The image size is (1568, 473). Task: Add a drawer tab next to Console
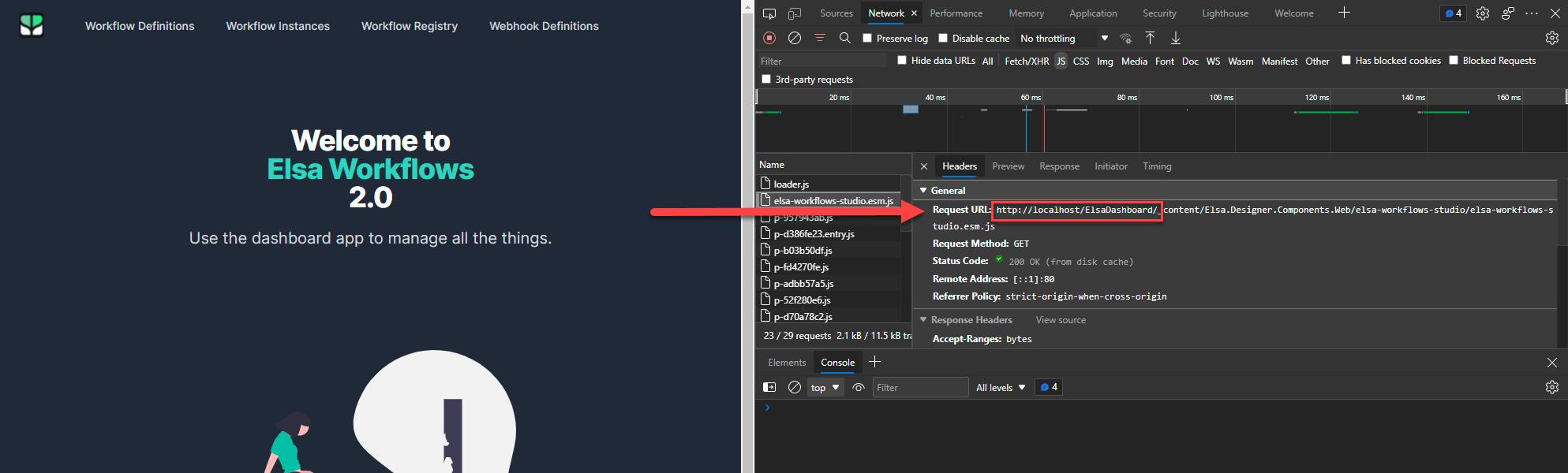(x=874, y=362)
